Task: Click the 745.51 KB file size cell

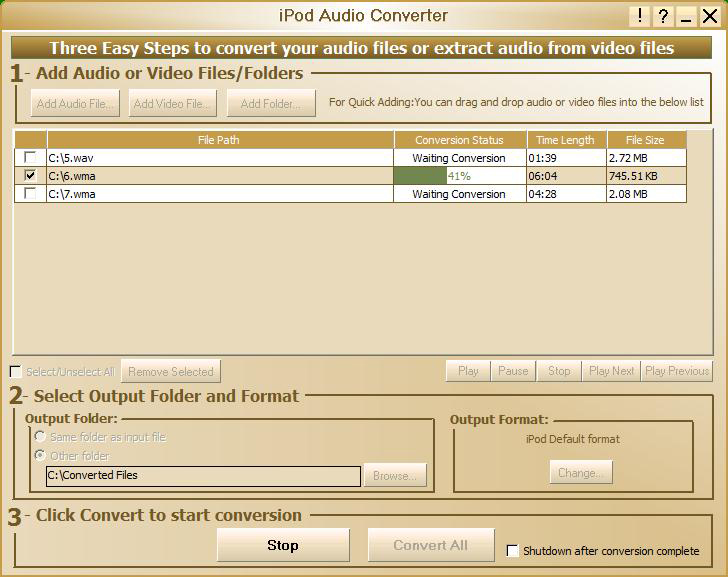Action: [646, 176]
